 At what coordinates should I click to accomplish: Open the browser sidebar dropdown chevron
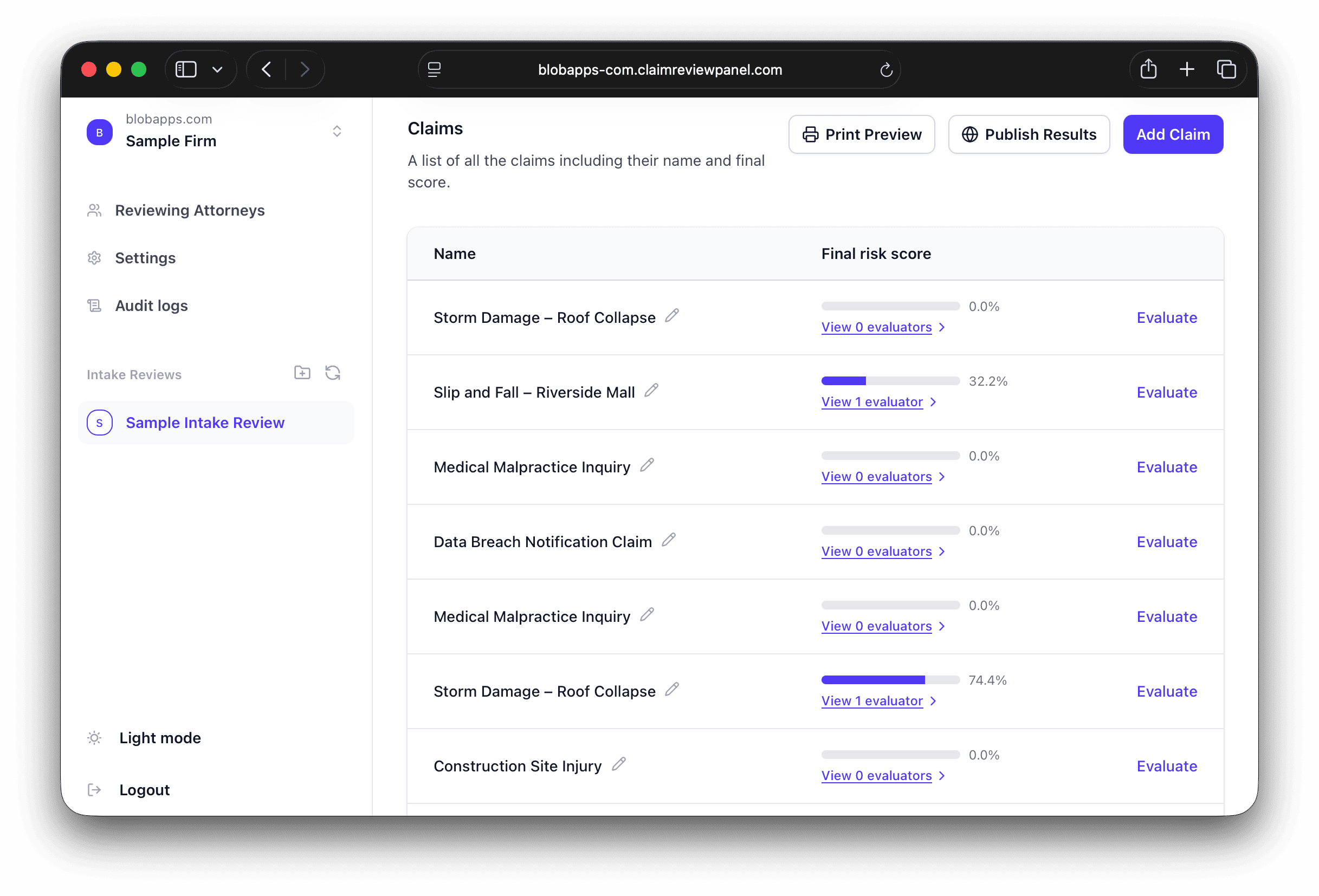point(217,70)
